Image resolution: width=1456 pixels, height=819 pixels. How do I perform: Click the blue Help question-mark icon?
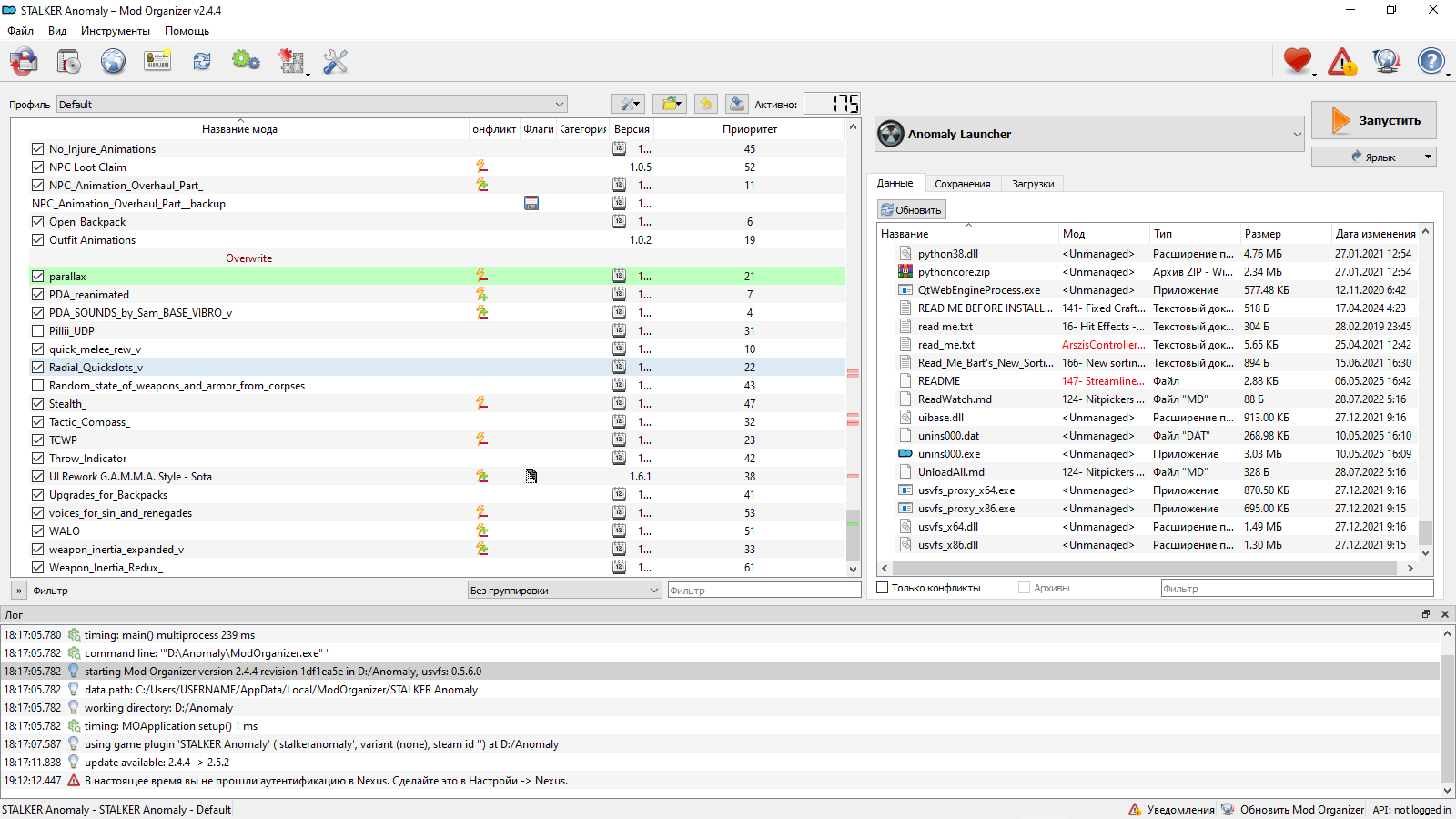pyautogui.click(x=1431, y=62)
